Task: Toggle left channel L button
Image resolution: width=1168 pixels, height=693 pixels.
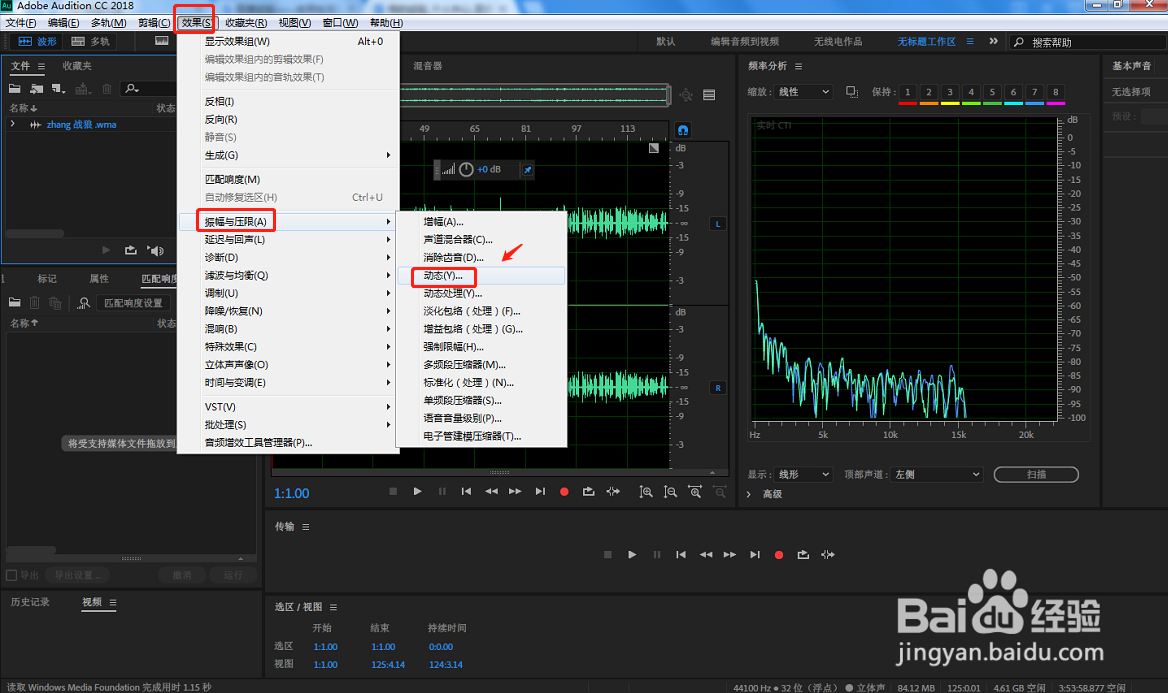Action: tap(718, 224)
